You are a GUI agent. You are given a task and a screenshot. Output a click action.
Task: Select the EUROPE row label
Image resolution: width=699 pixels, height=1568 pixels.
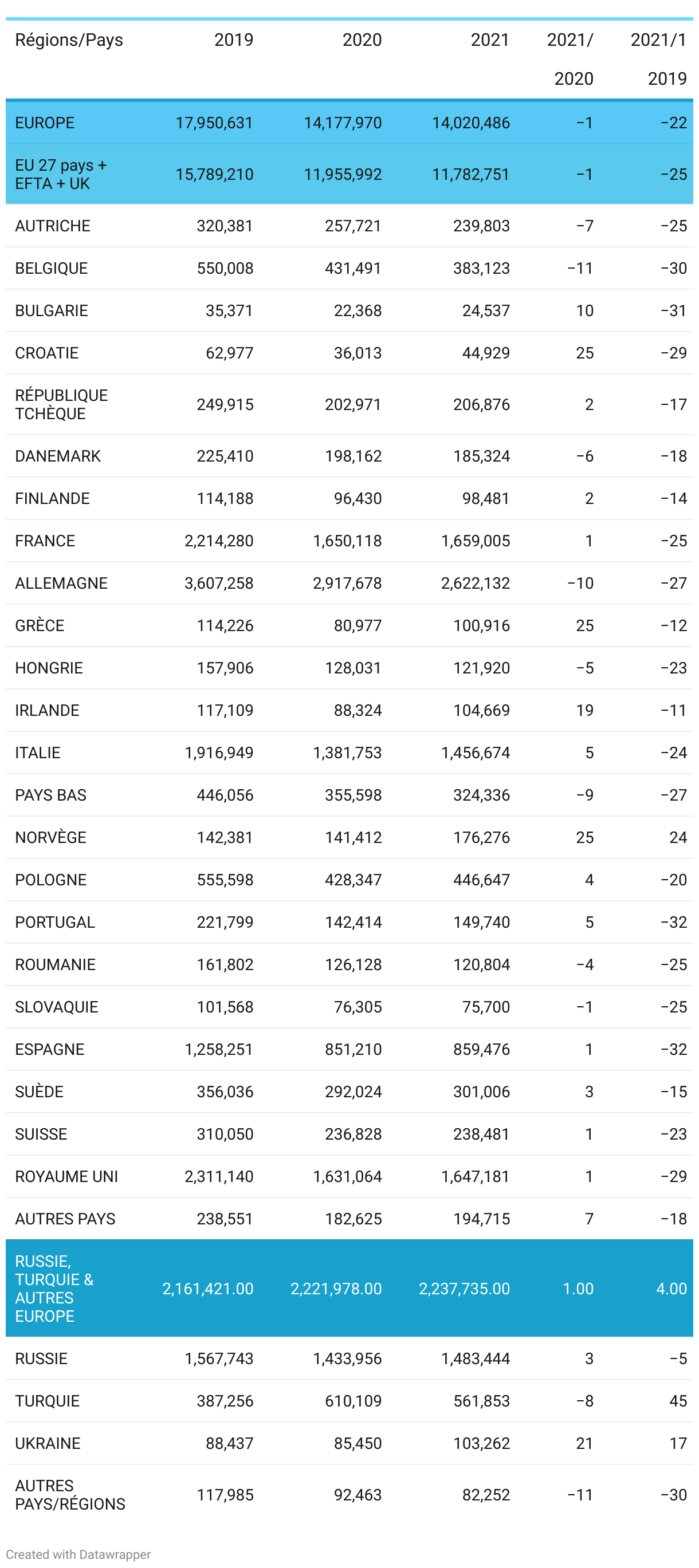click(x=45, y=123)
